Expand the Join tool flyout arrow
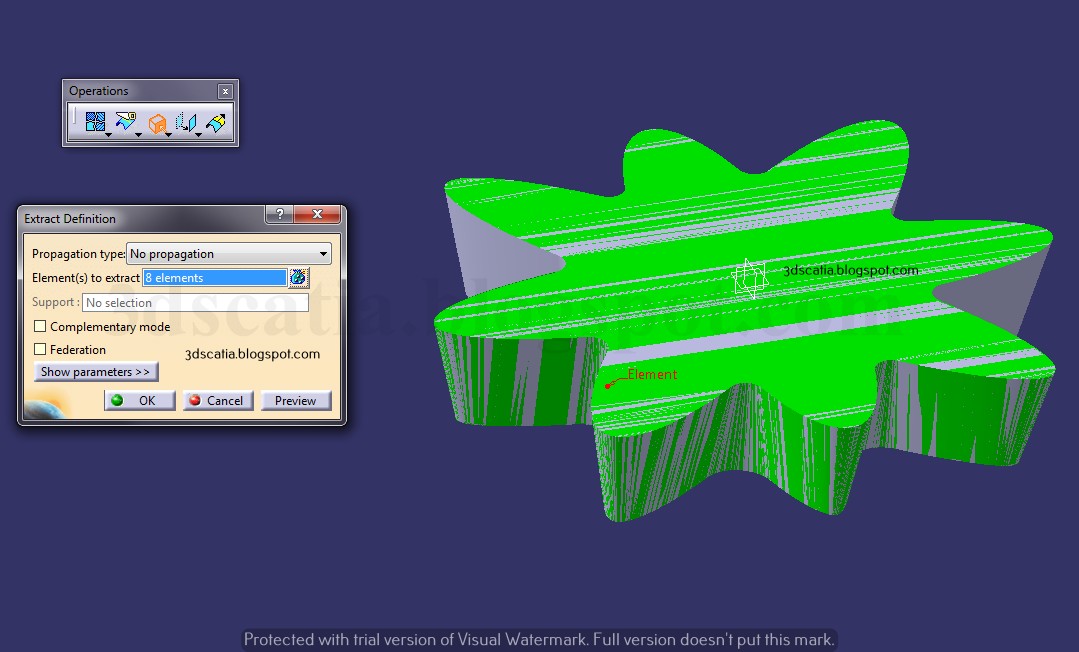 coord(109,135)
